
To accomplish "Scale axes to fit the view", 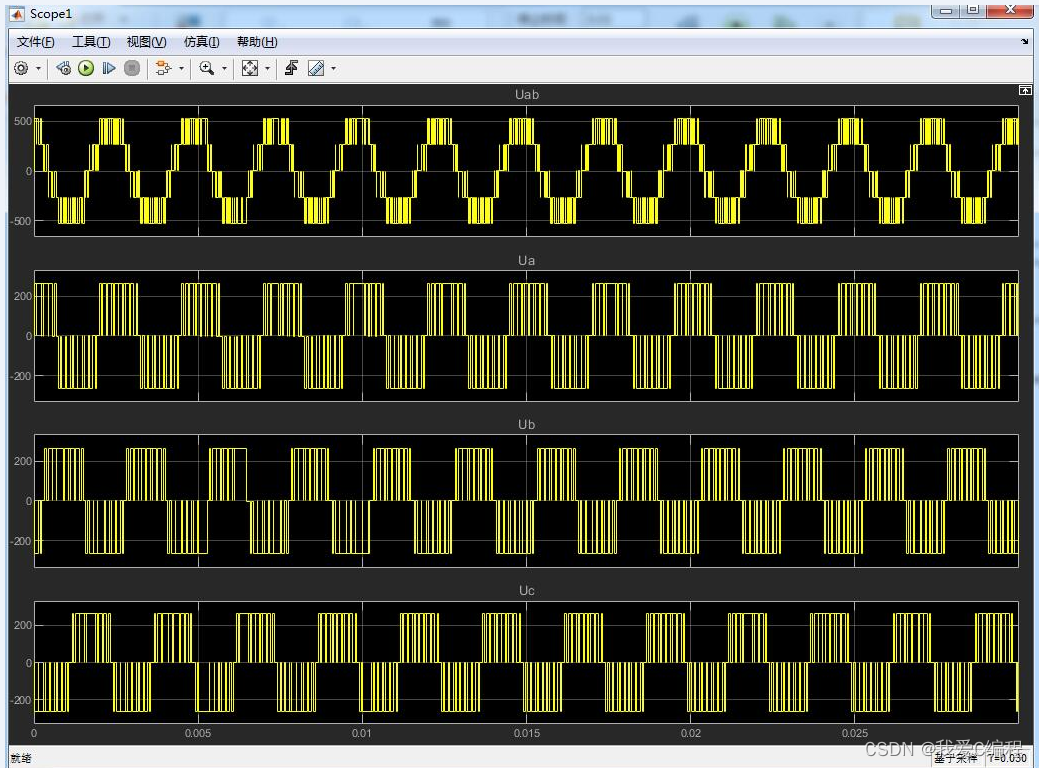I will pyautogui.click(x=250, y=68).
